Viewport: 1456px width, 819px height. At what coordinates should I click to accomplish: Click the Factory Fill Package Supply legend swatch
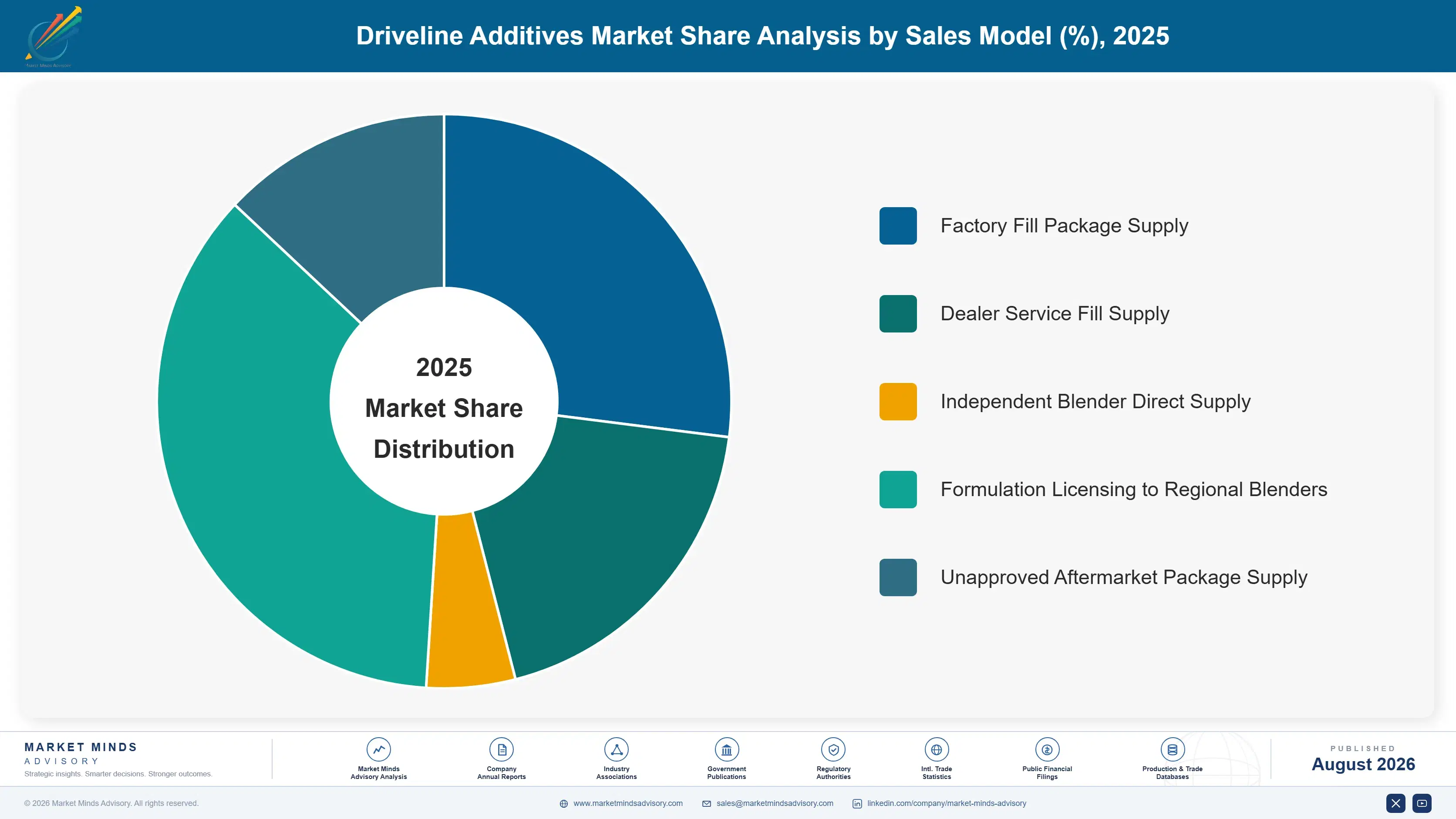coord(897,226)
